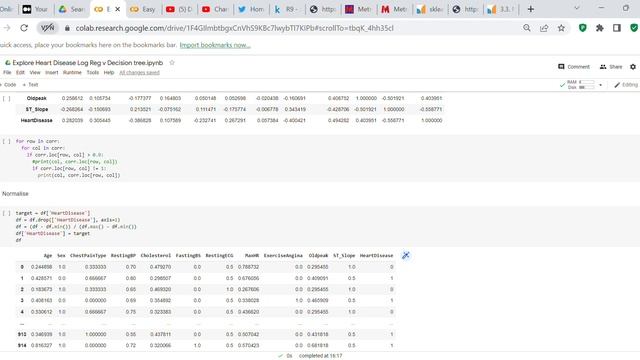
Task: Star the notebook next to its title
Action: click(x=172, y=62)
